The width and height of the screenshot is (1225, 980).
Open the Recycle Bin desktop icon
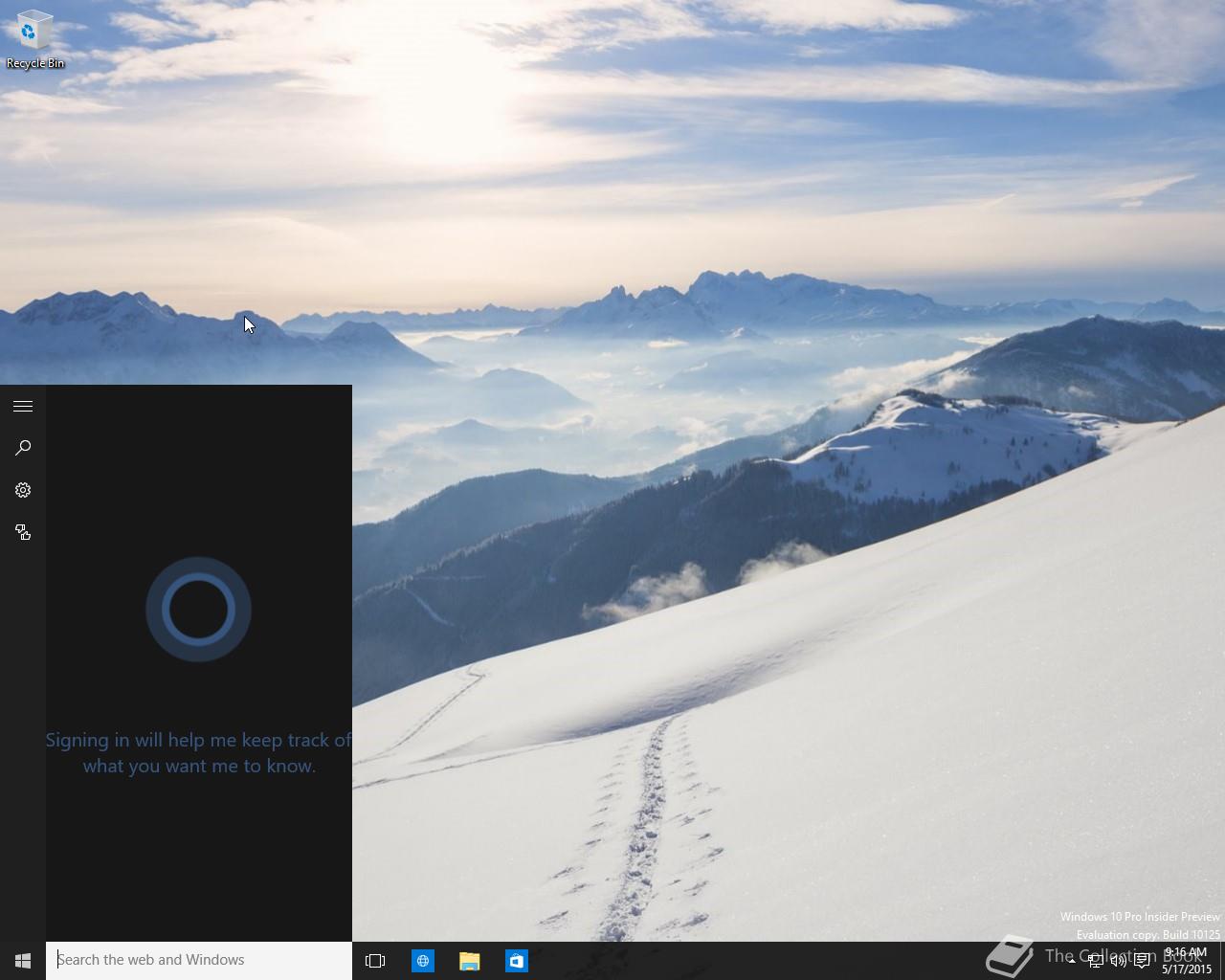[35, 38]
